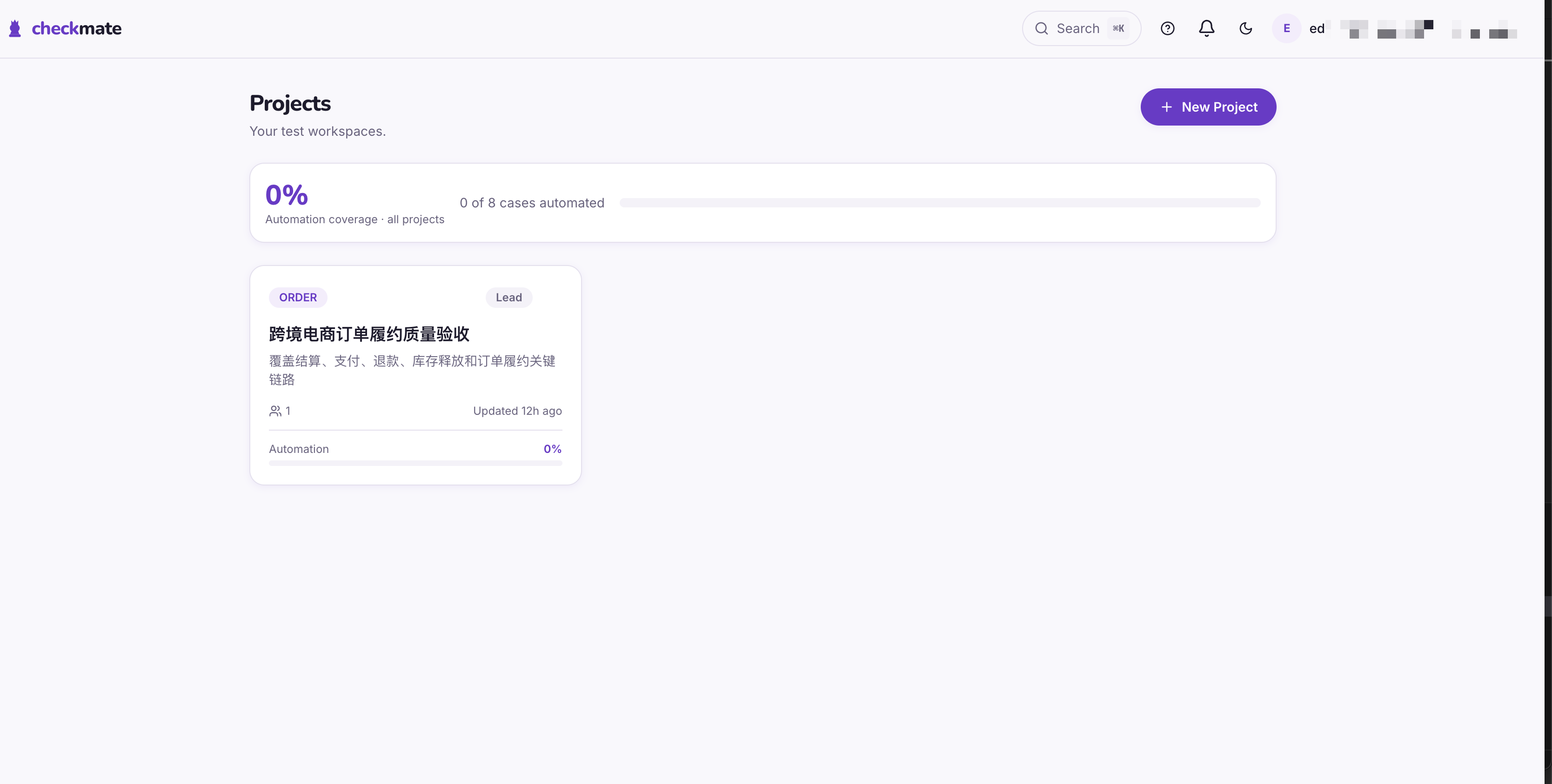
Task: Click the member count 1
Action: point(288,411)
